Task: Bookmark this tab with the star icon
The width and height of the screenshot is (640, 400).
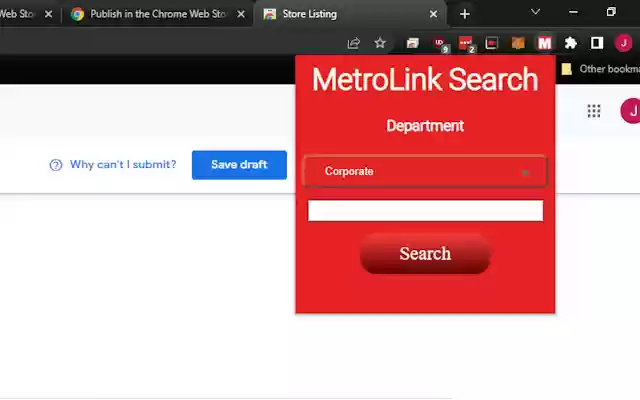Action: [380, 43]
